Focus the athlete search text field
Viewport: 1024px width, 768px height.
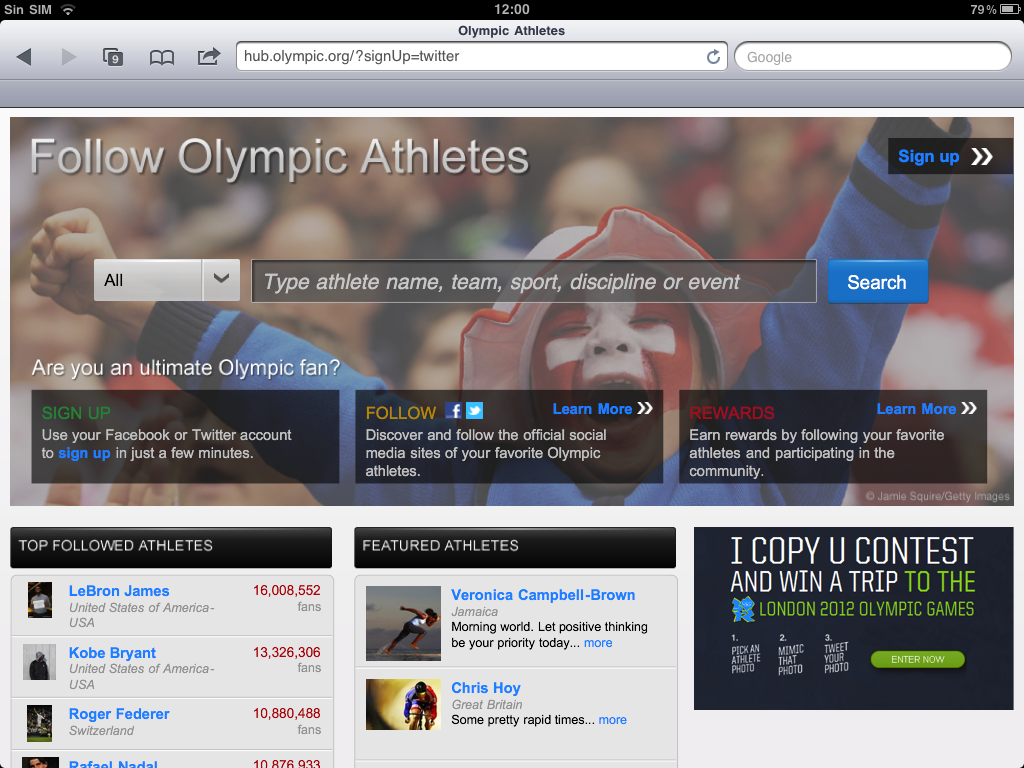[x=534, y=281]
